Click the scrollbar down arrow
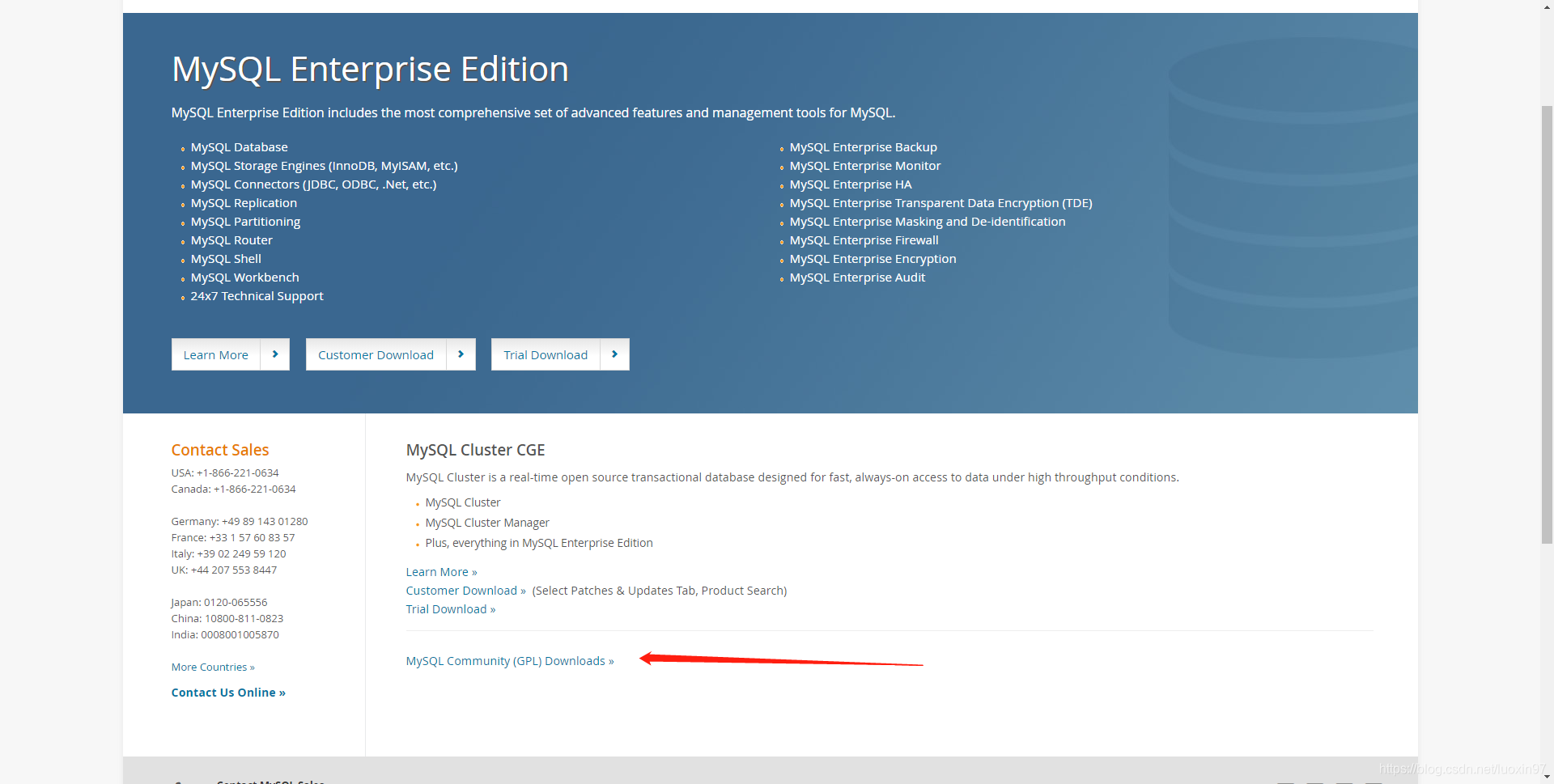This screenshot has height=784, width=1554. 1547,777
